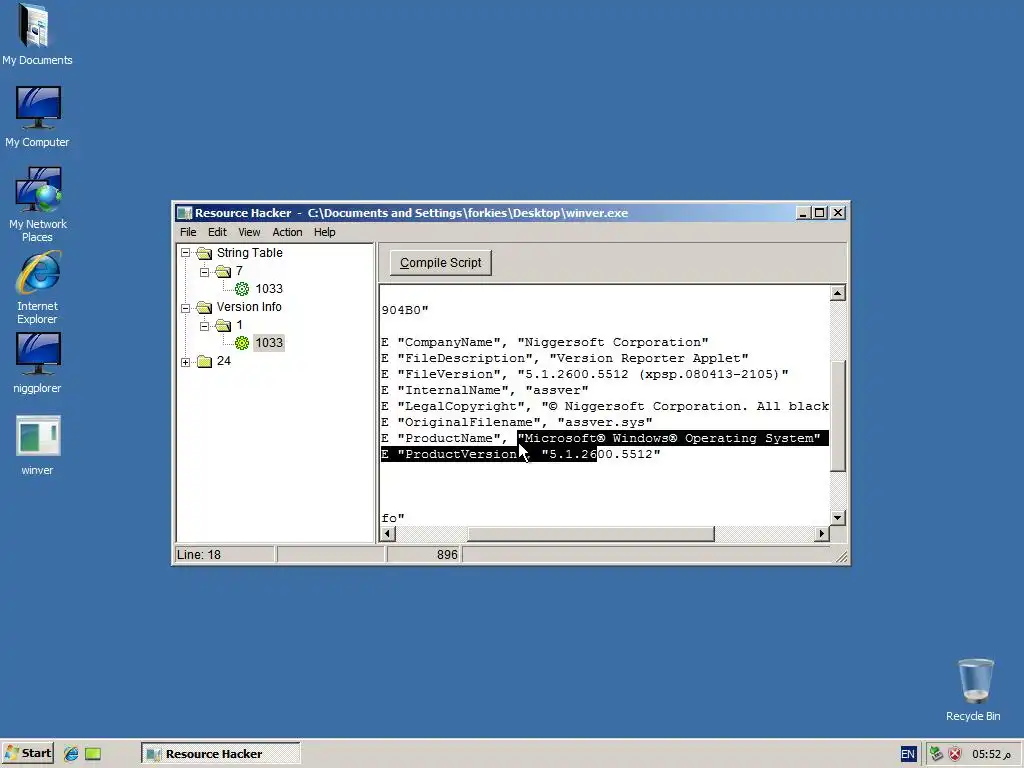The image size is (1024, 768).
Task: Click folder icon of node 7
Action: click(223, 271)
